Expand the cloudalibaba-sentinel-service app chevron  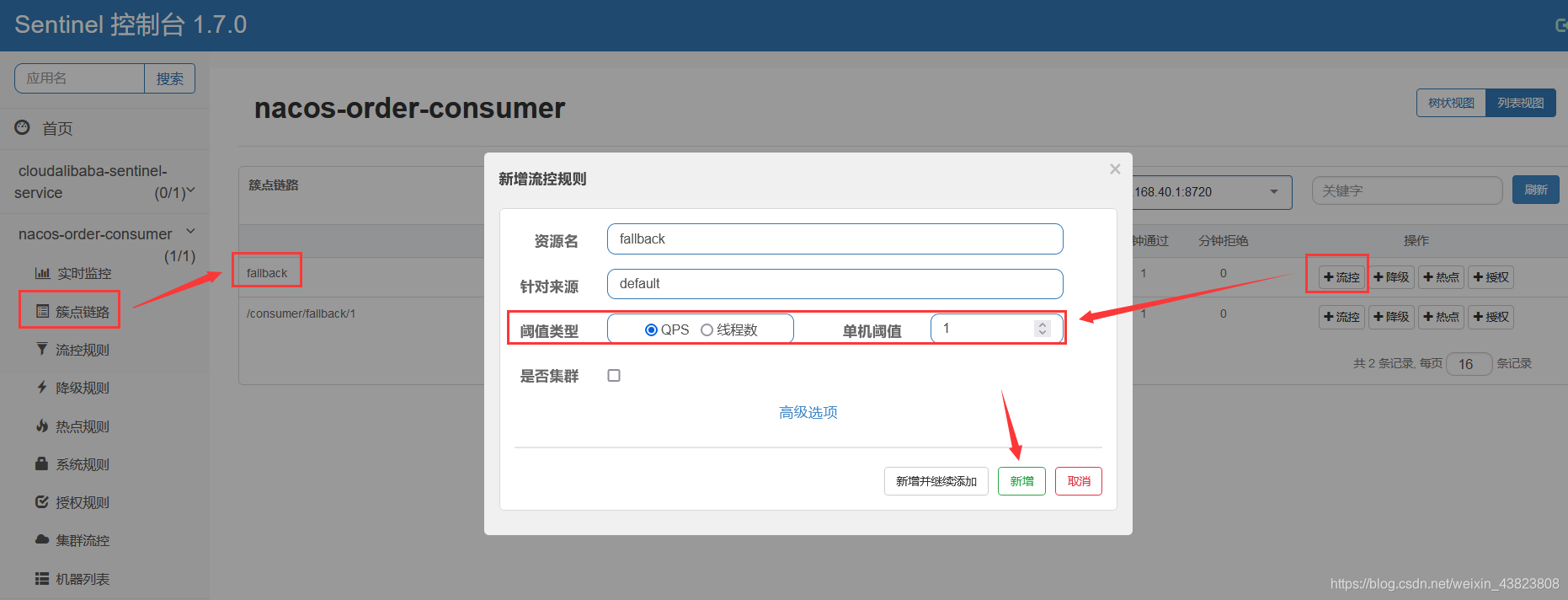(x=190, y=190)
